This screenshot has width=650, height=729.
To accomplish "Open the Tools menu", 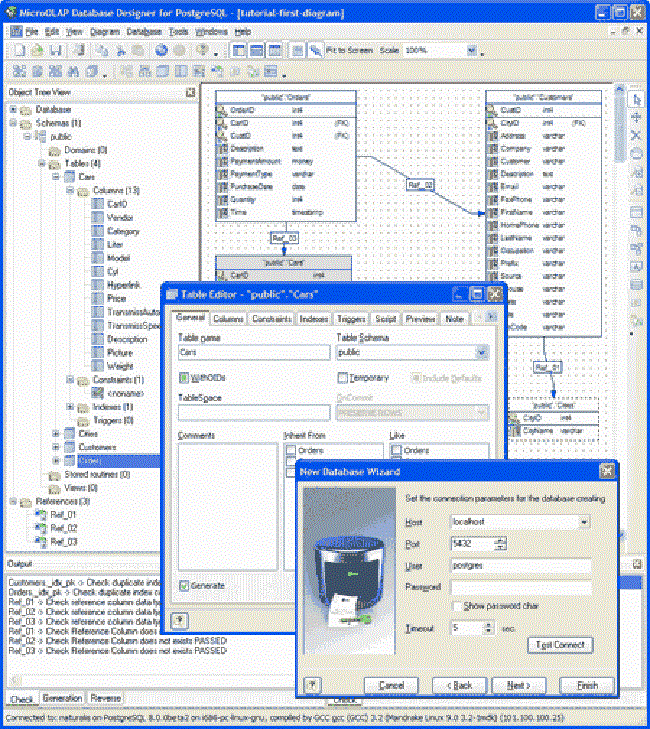I will click(x=178, y=32).
